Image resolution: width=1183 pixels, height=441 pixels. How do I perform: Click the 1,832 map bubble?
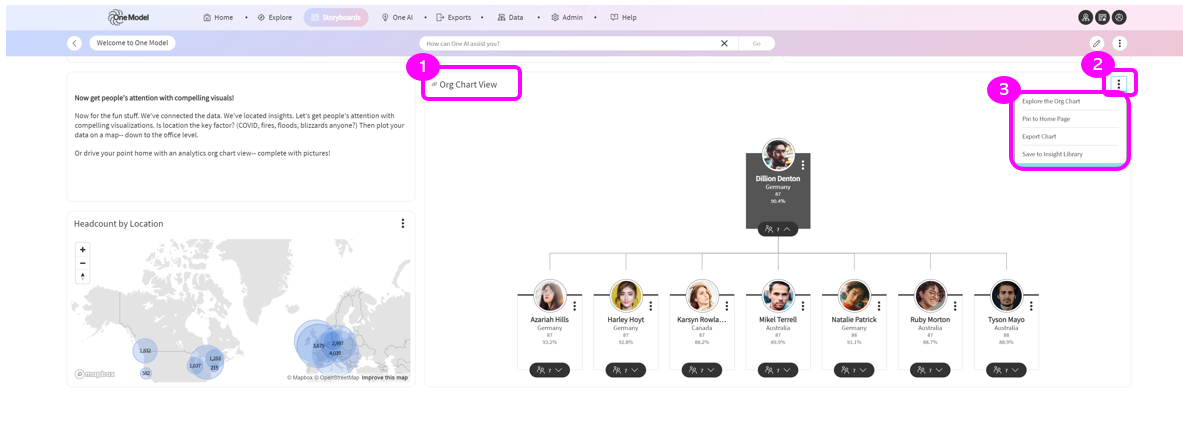coord(146,351)
